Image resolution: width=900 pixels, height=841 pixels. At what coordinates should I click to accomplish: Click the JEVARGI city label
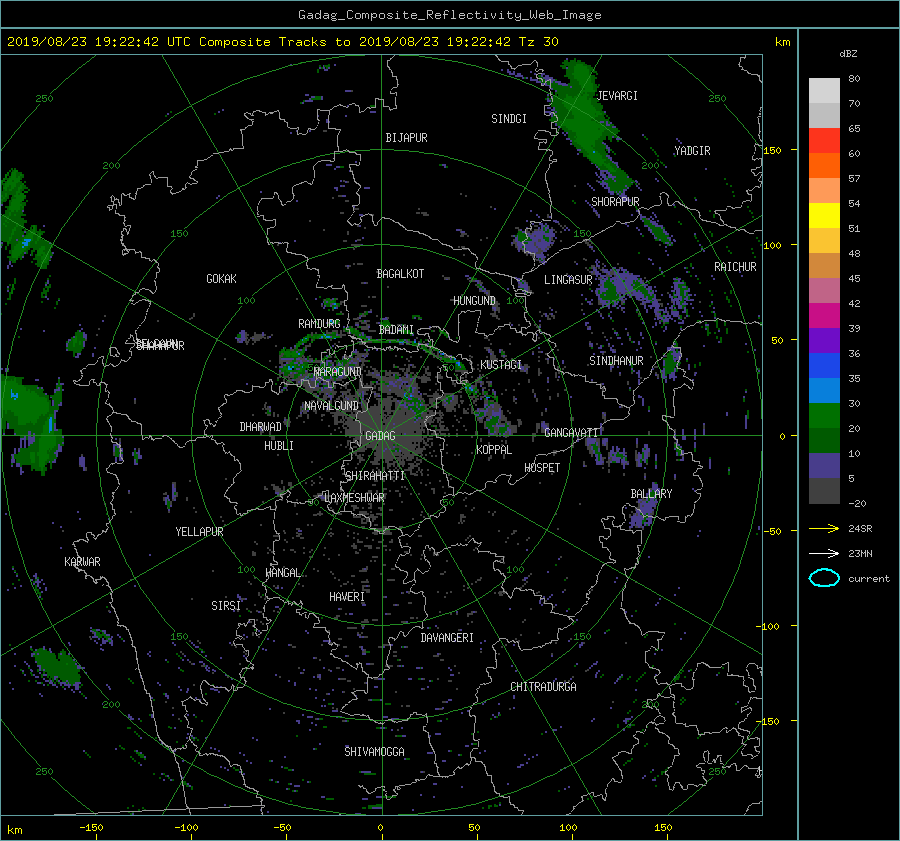click(x=618, y=96)
